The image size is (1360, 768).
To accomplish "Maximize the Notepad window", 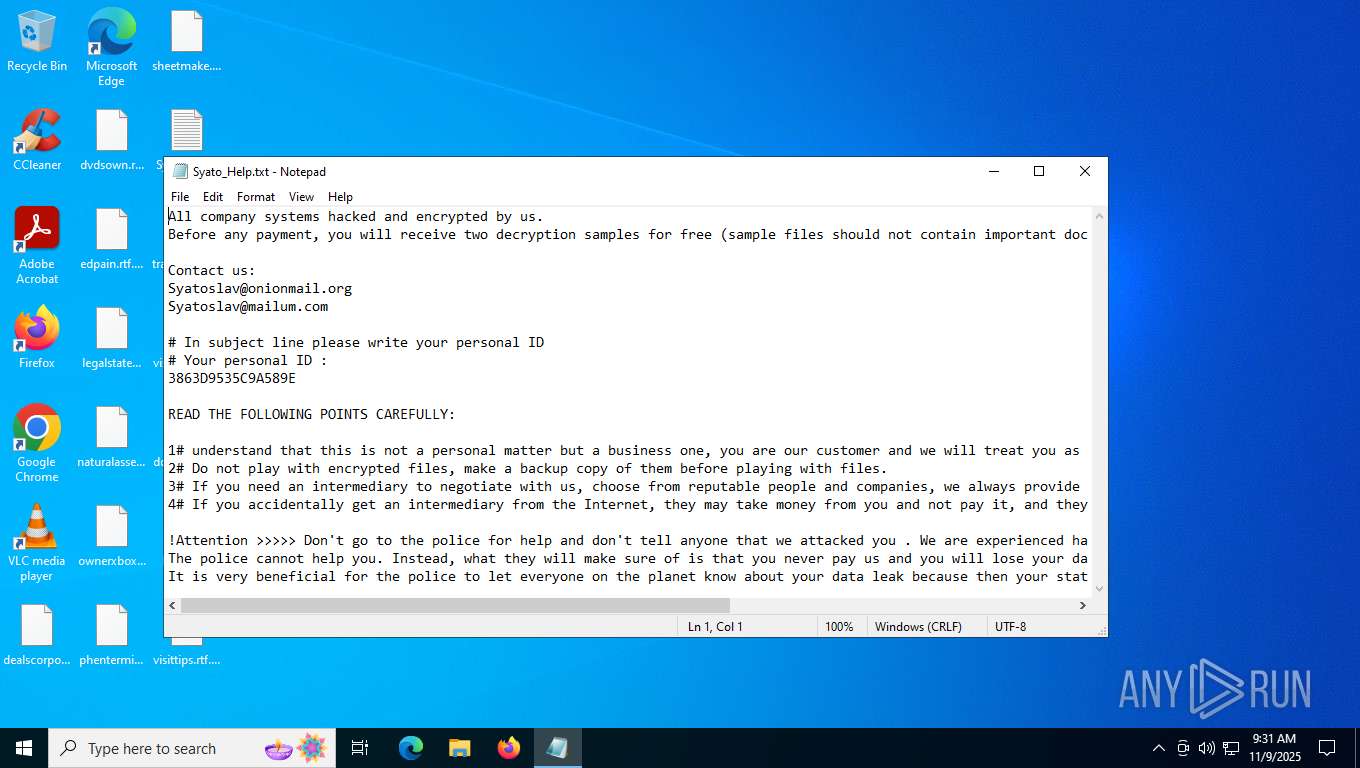I will point(1039,172).
